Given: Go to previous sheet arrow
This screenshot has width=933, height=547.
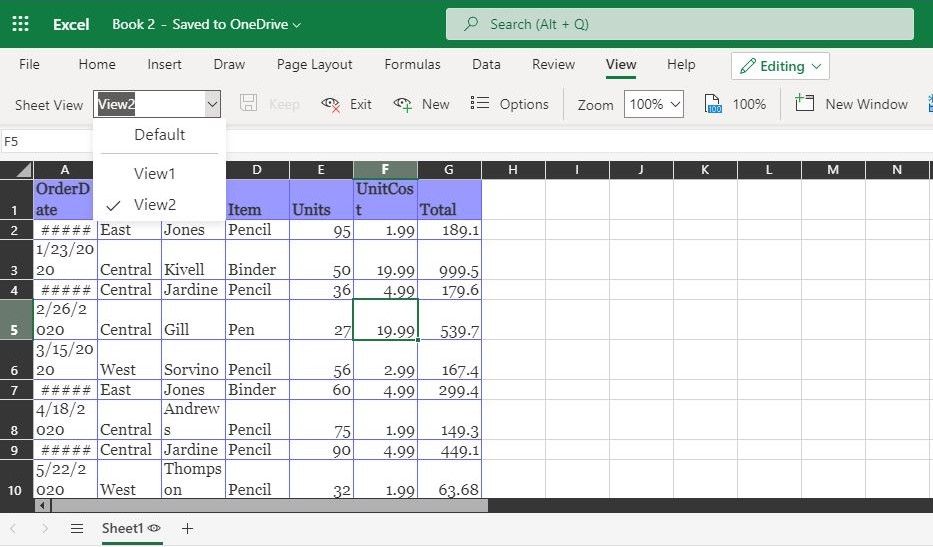Looking at the screenshot, I should [13, 528].
